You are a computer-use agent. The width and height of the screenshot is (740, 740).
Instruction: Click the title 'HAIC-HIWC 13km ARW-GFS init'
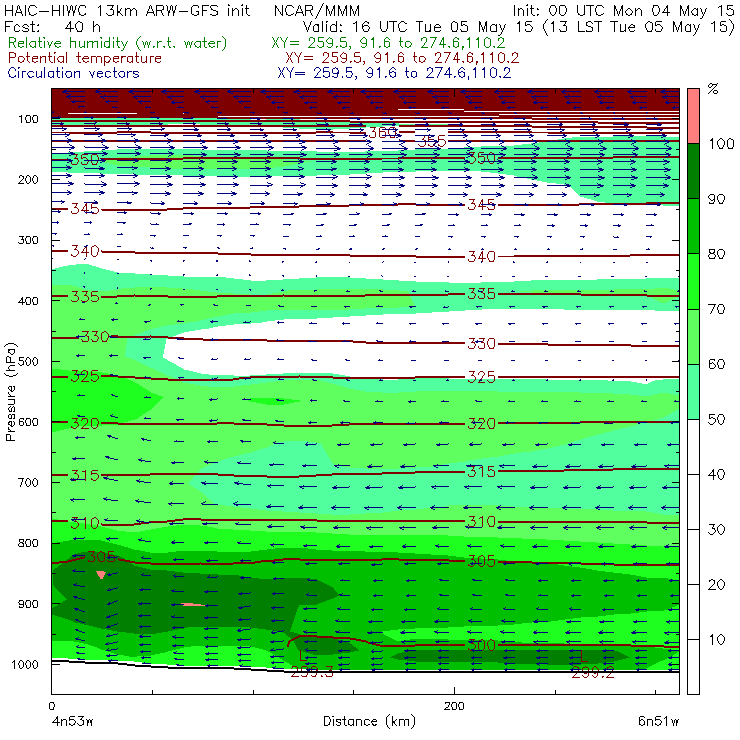click(127, 11)
